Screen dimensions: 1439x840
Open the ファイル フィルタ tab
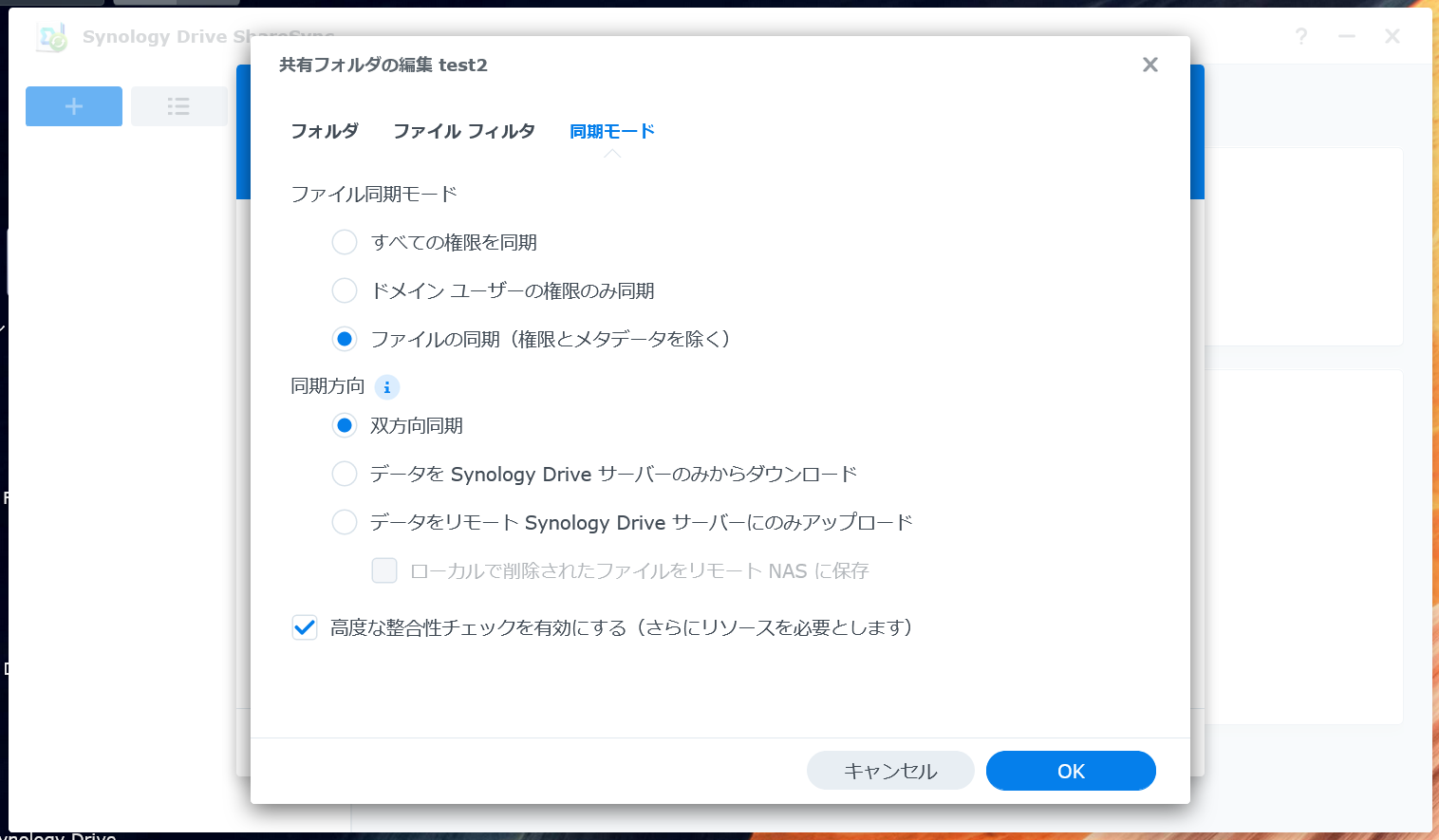[463, 131]
